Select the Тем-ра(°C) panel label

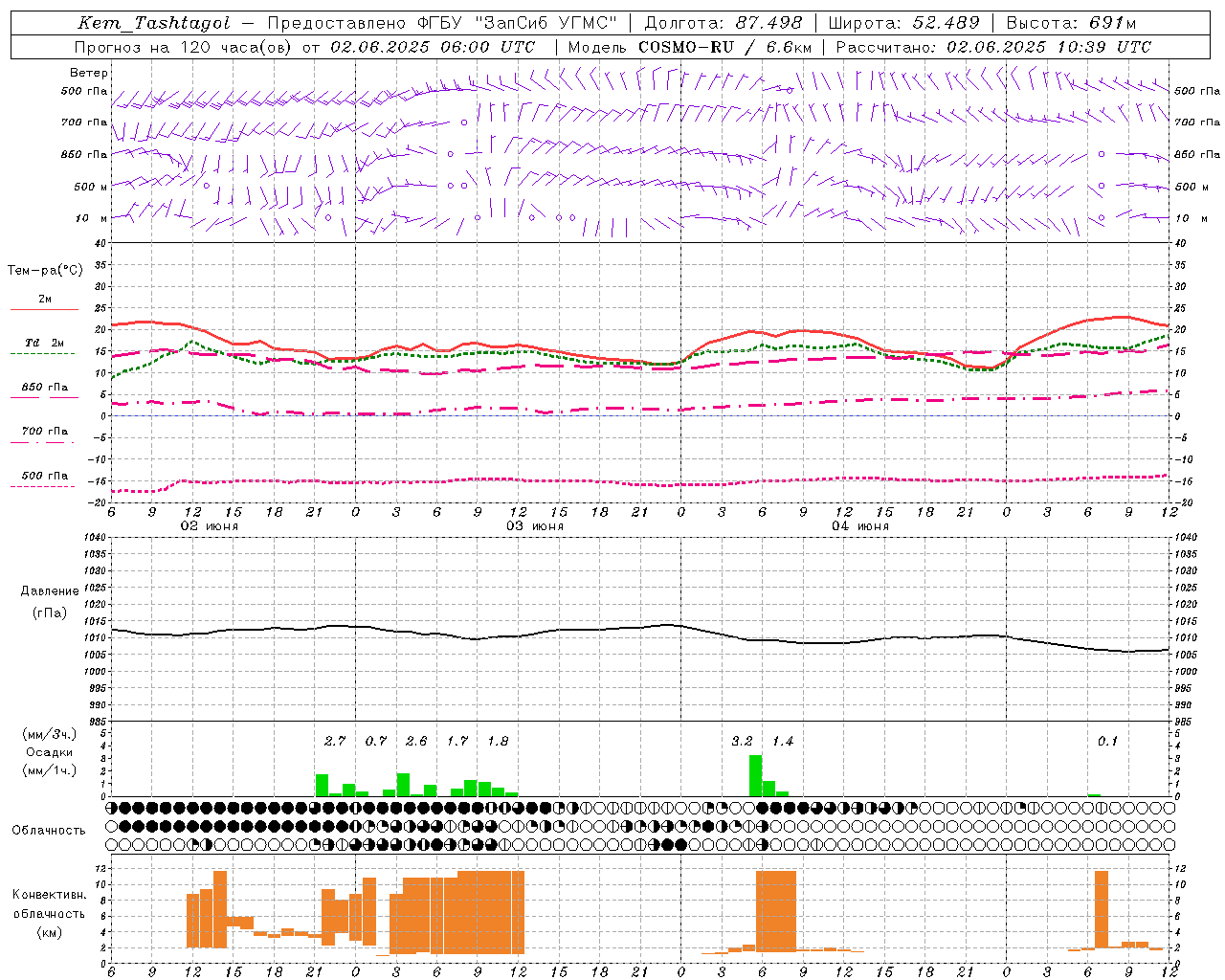(x=45, y=270)
